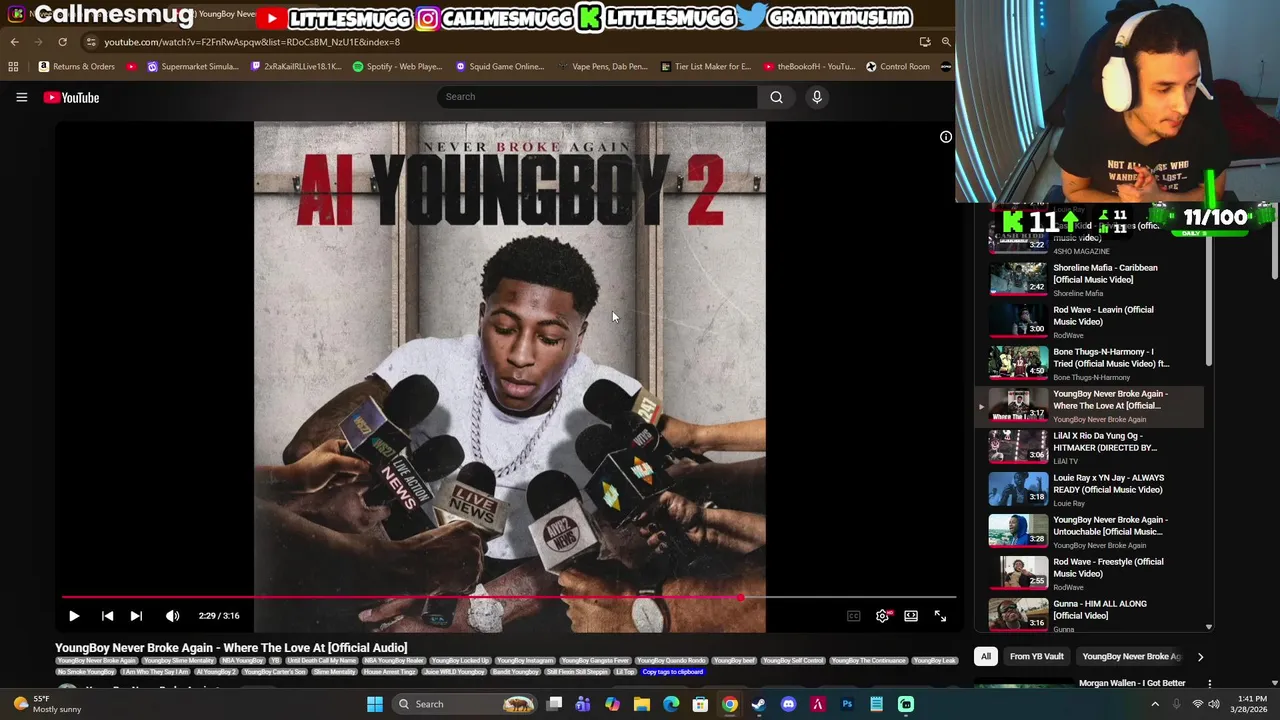Enter fullscreen on the video player
This screenshot has width=1280, height=720.
coord(940,616)
